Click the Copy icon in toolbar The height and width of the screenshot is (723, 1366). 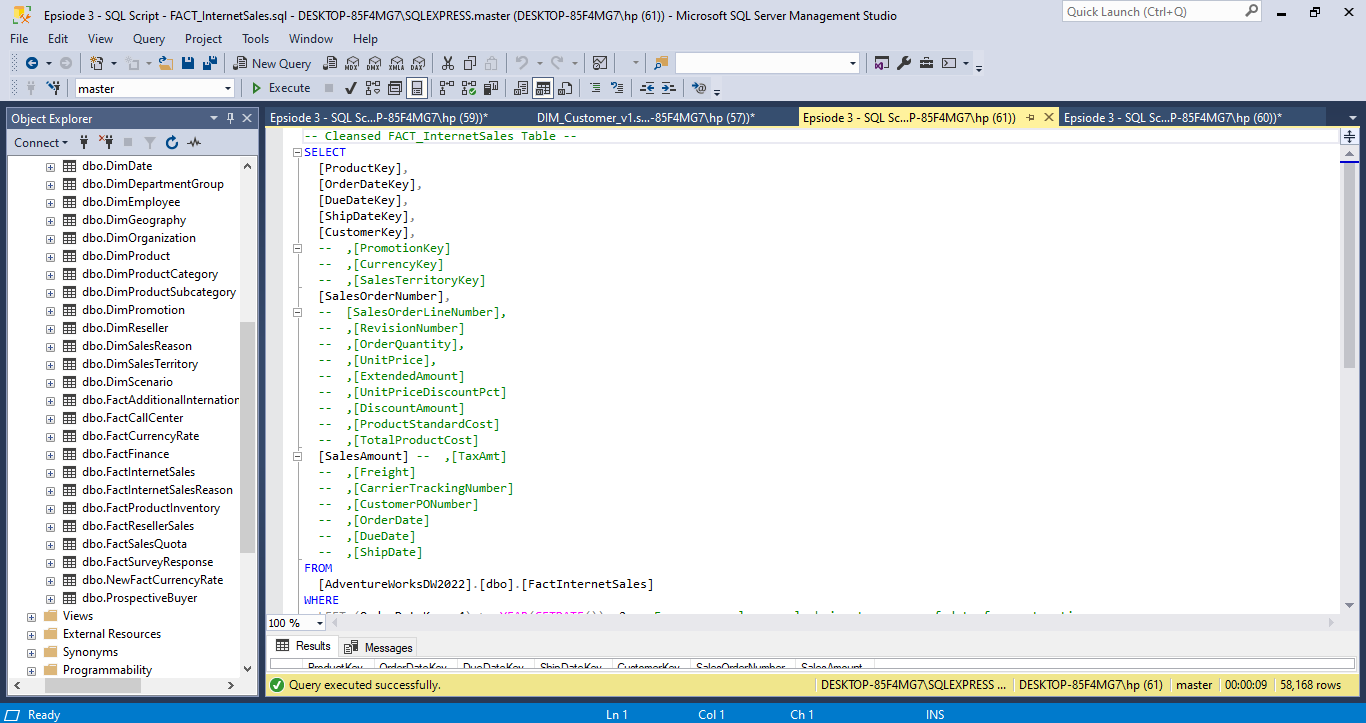pos(469,63)
